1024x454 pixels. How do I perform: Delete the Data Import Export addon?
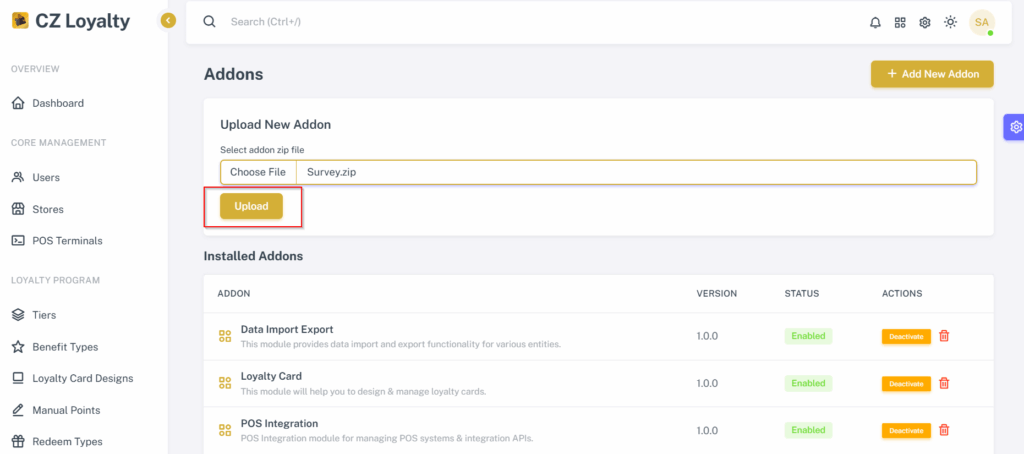[944, 336]
